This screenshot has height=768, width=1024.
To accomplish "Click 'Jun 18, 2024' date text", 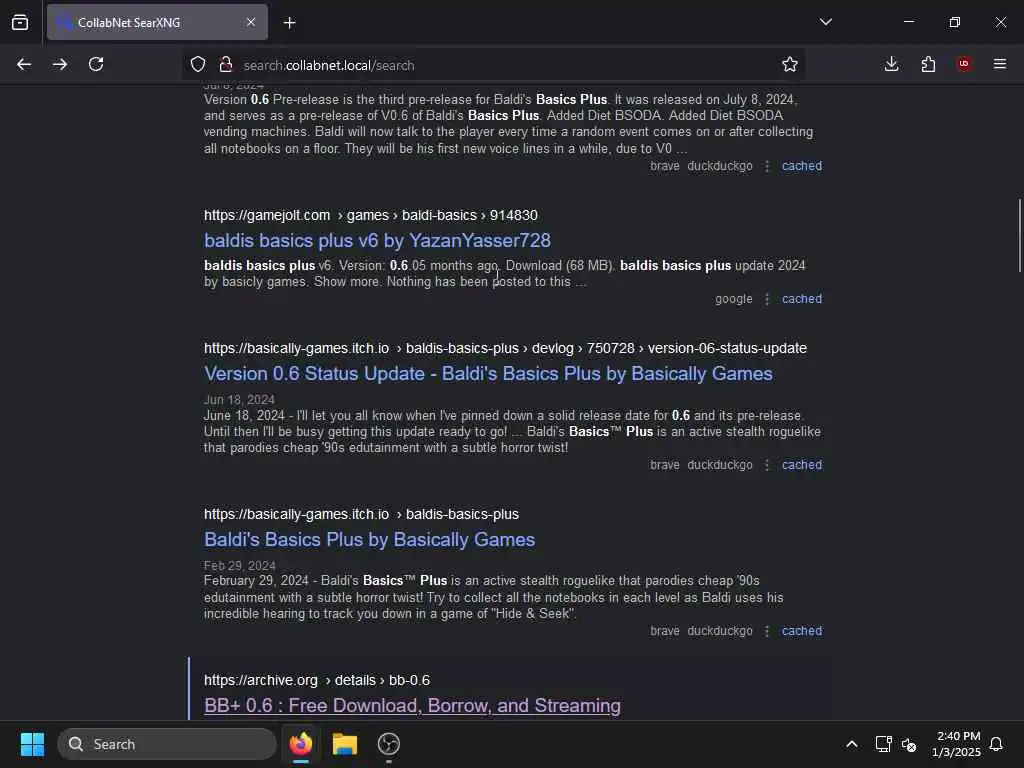I will (239, 399).
